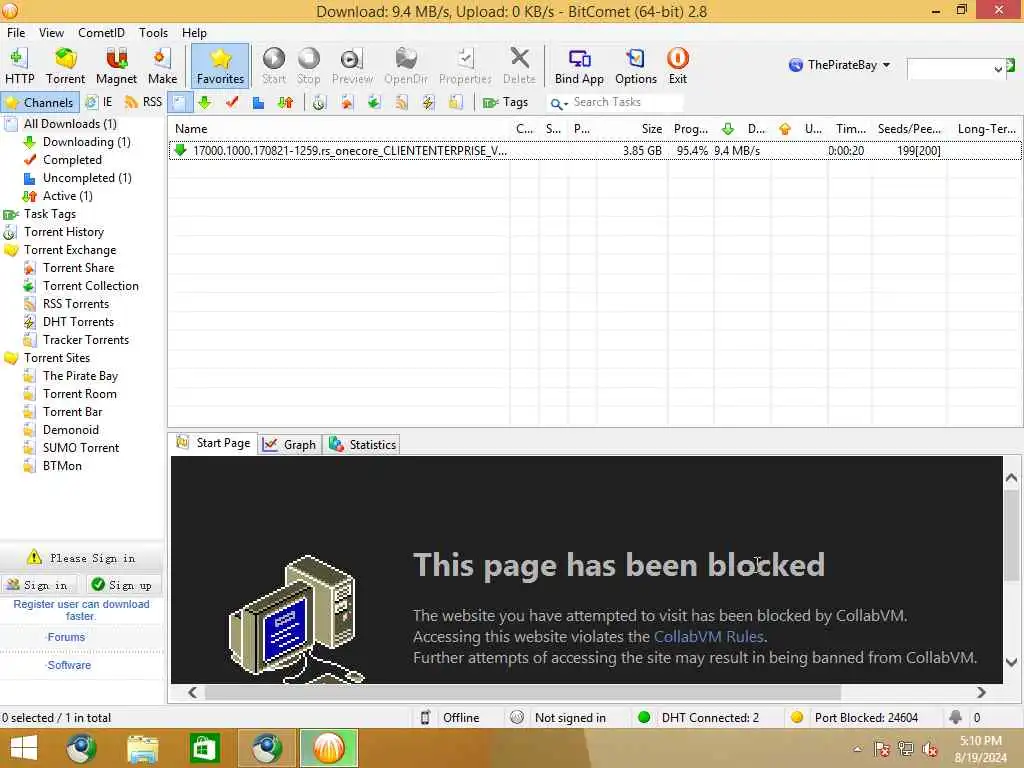Filter tasks by Downloading green arrow icon
This screenshot has width=1024, height=768.
pyautogui.click(x=204, y=103)
